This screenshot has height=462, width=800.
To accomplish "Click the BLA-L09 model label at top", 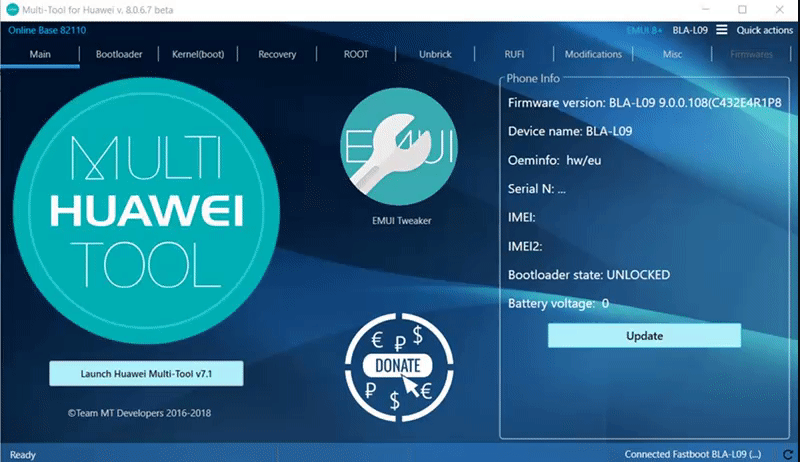I will coord(690,30).
